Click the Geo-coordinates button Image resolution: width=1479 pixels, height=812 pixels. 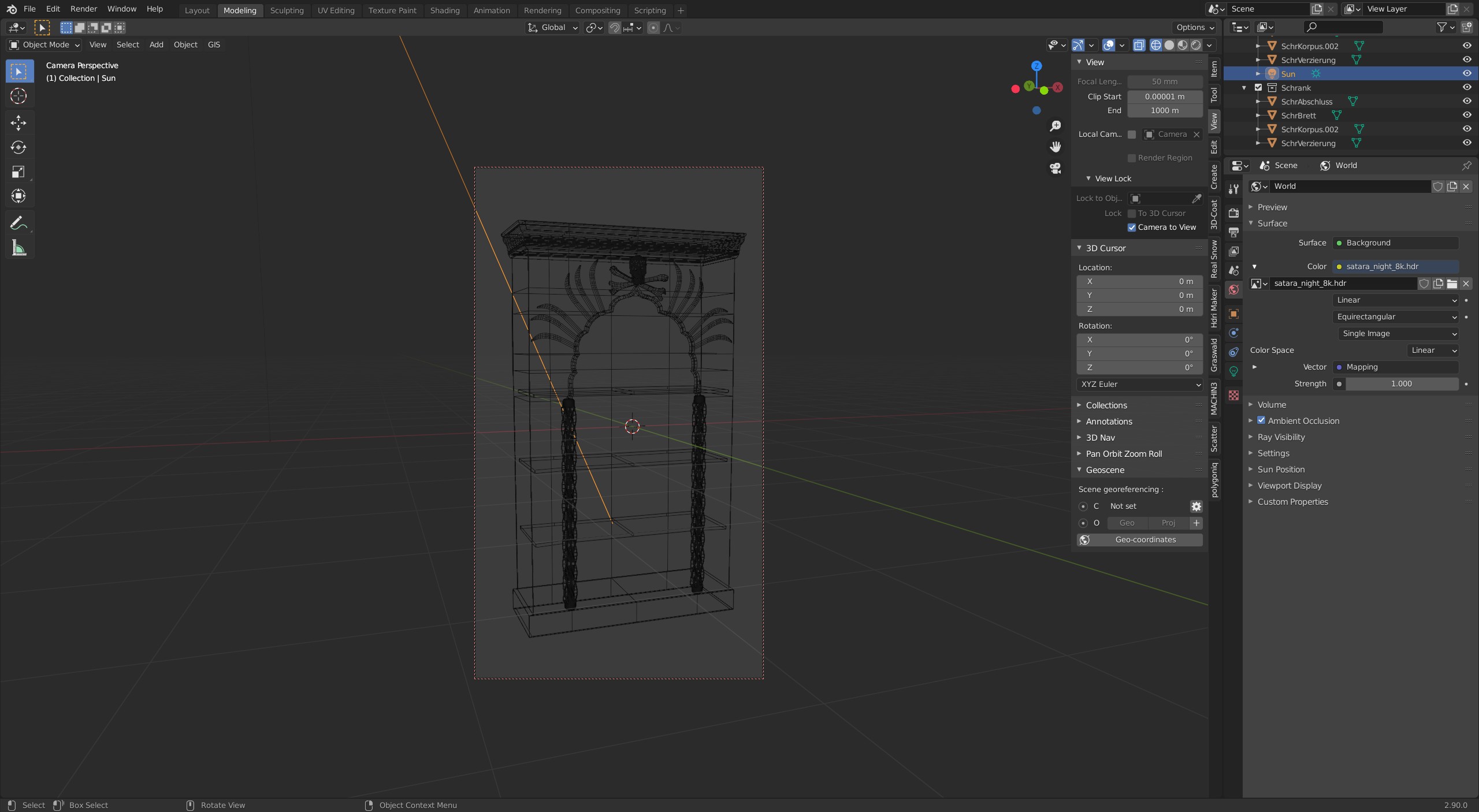click(1139, 539)
